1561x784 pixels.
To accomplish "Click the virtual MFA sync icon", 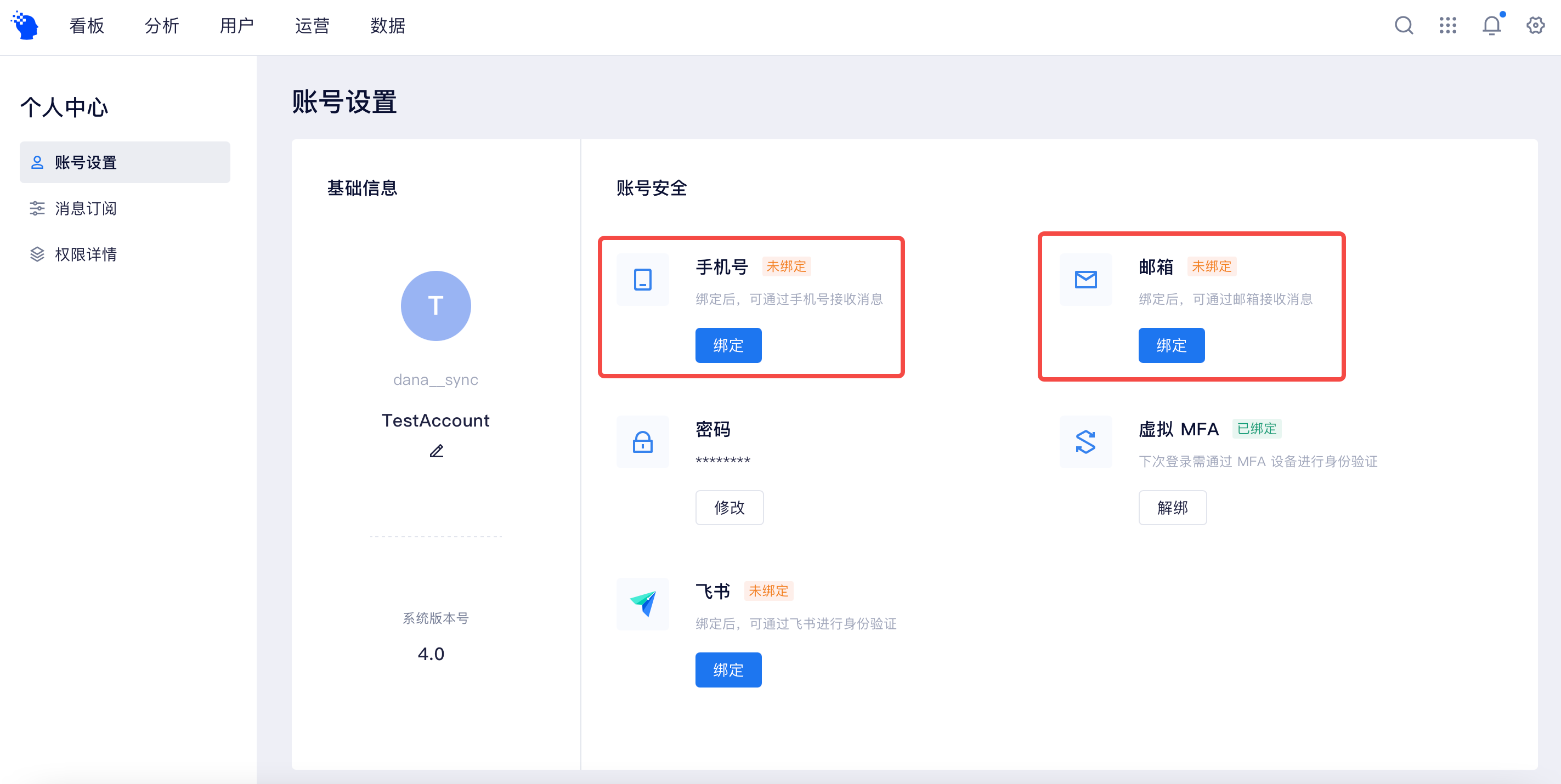I will point(1085,442).
